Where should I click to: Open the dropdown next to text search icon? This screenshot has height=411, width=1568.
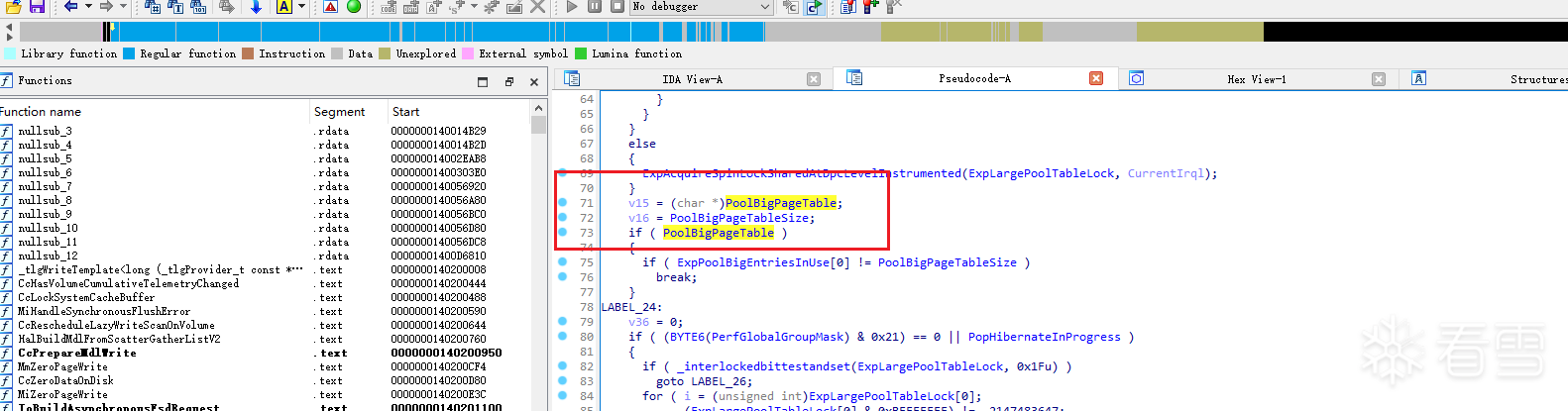[x=301, y=7]
